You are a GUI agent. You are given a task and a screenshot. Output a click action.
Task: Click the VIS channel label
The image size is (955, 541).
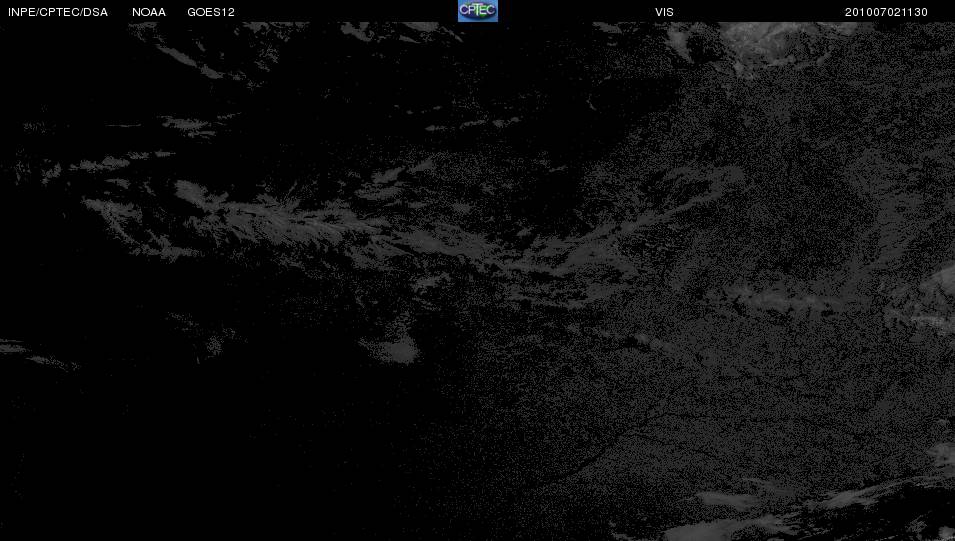point(664,12)
